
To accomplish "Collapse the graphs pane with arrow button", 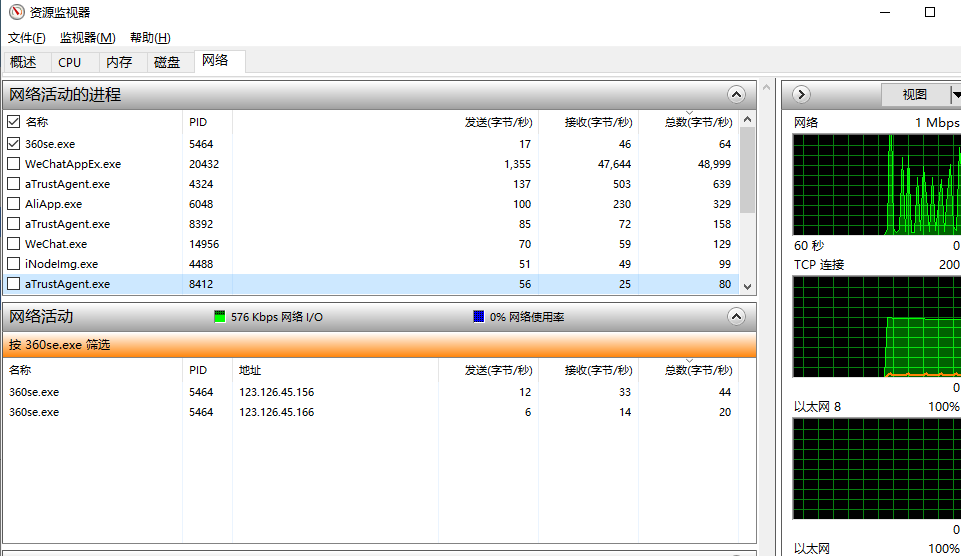I will pyautogui.click(x=801, y=94).
